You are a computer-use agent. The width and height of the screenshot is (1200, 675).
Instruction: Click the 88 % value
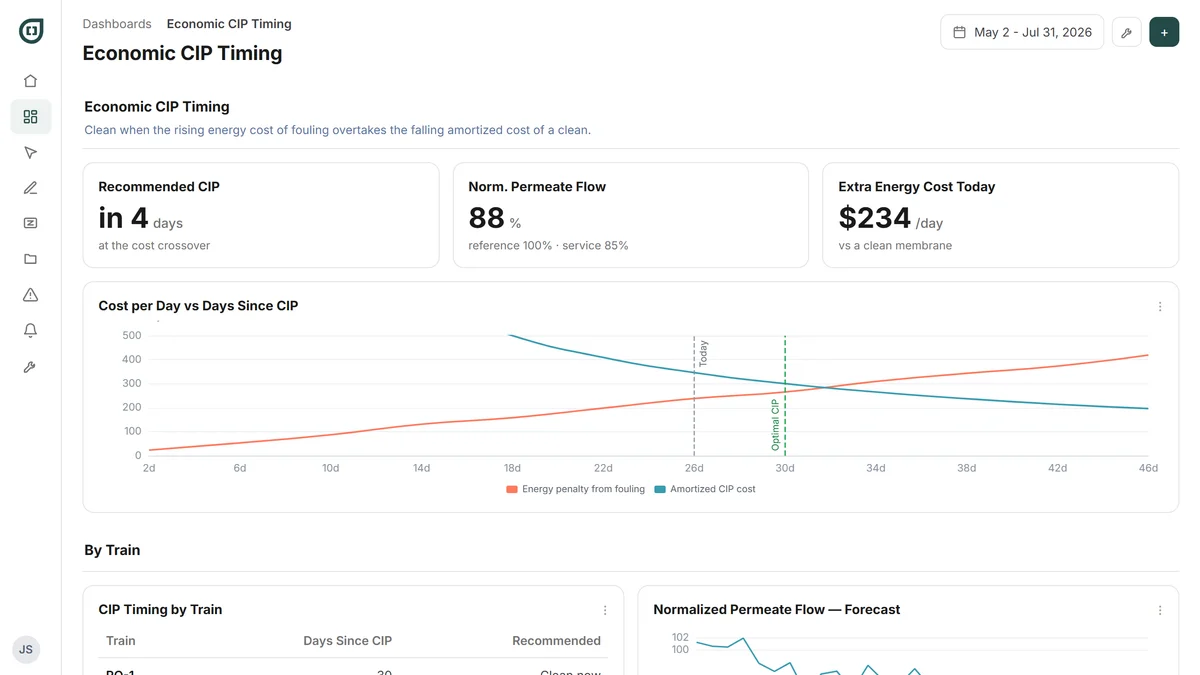coord(495,218)
